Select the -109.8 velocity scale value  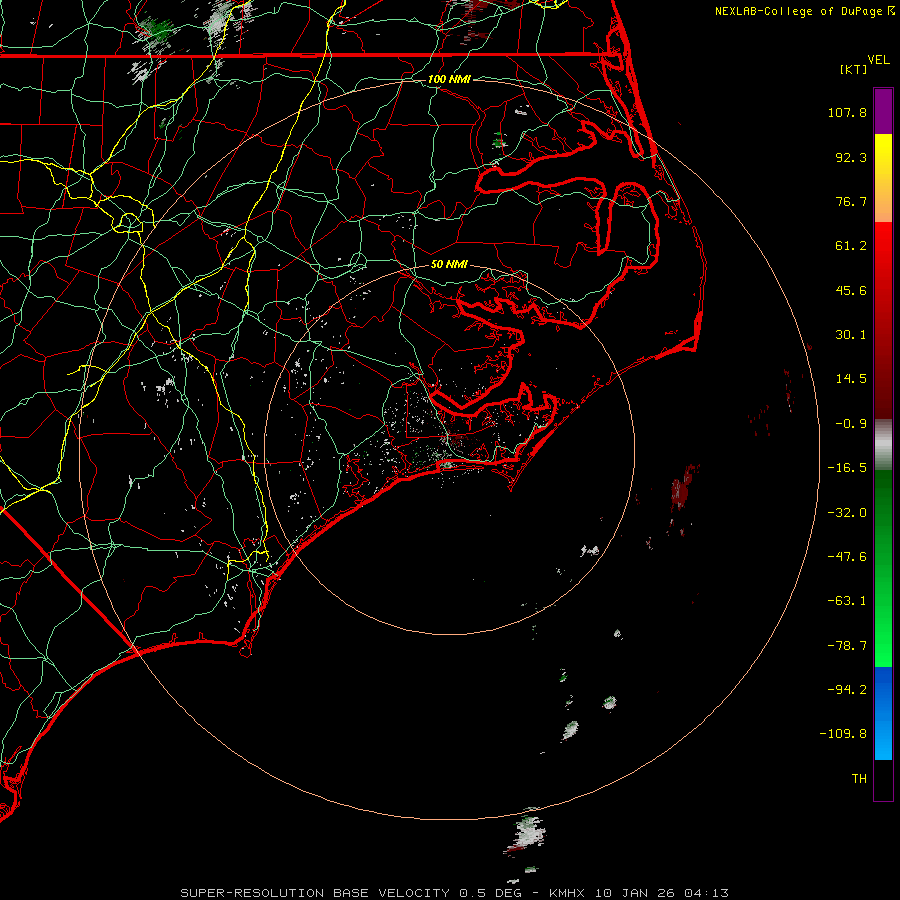click(843, 734)
